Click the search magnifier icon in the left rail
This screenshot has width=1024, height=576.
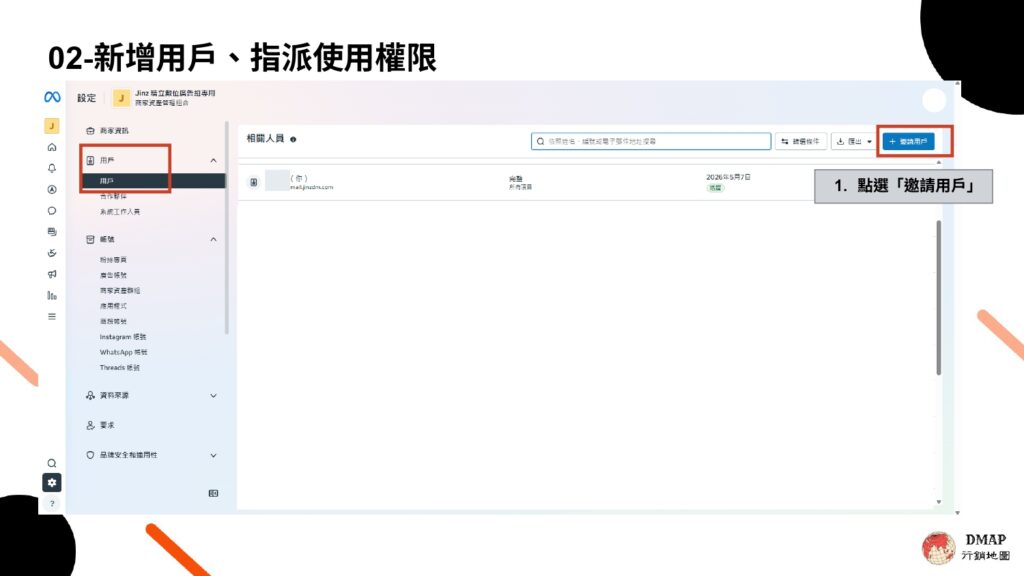[x=52, y=463]
